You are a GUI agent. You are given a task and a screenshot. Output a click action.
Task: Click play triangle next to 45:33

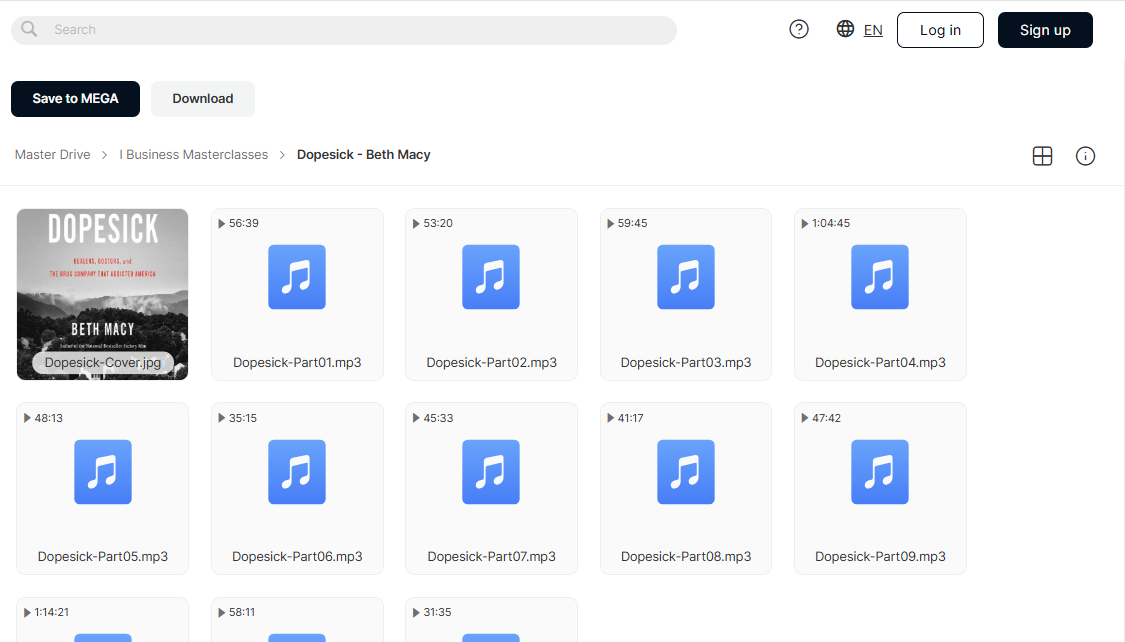pos(416,418)
